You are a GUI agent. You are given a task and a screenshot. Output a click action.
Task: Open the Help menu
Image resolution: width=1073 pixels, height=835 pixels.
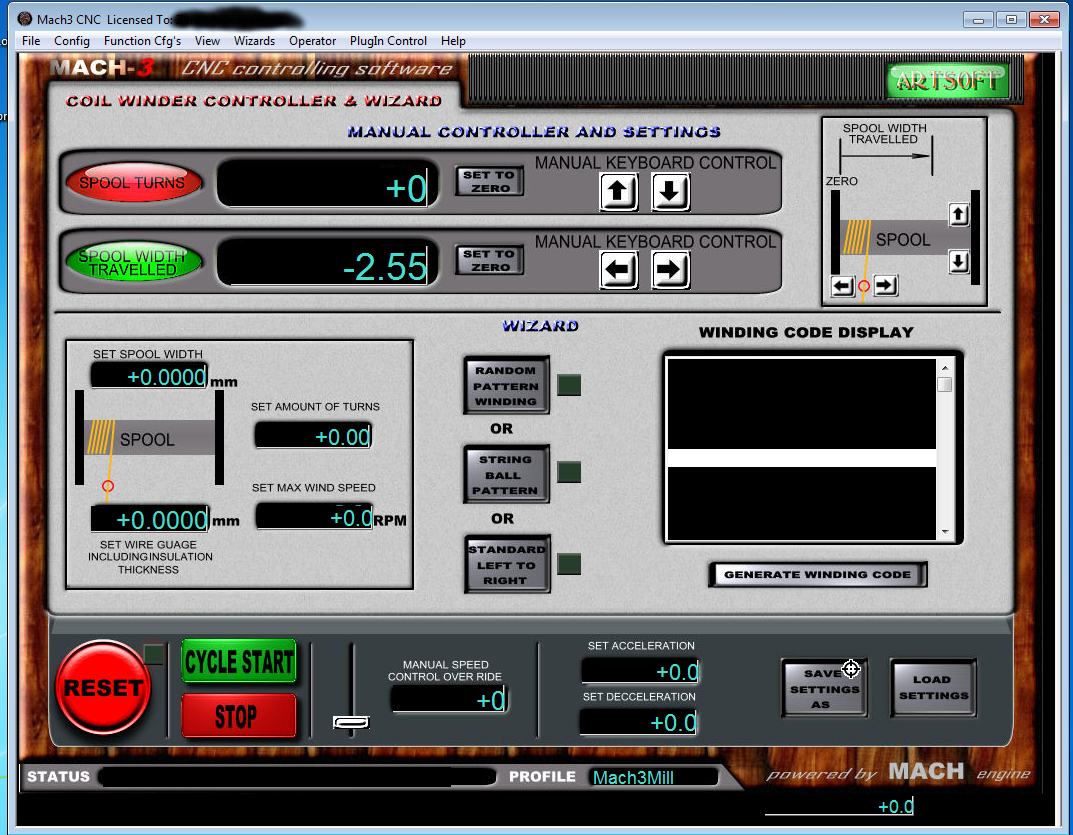tap(453, 41)
